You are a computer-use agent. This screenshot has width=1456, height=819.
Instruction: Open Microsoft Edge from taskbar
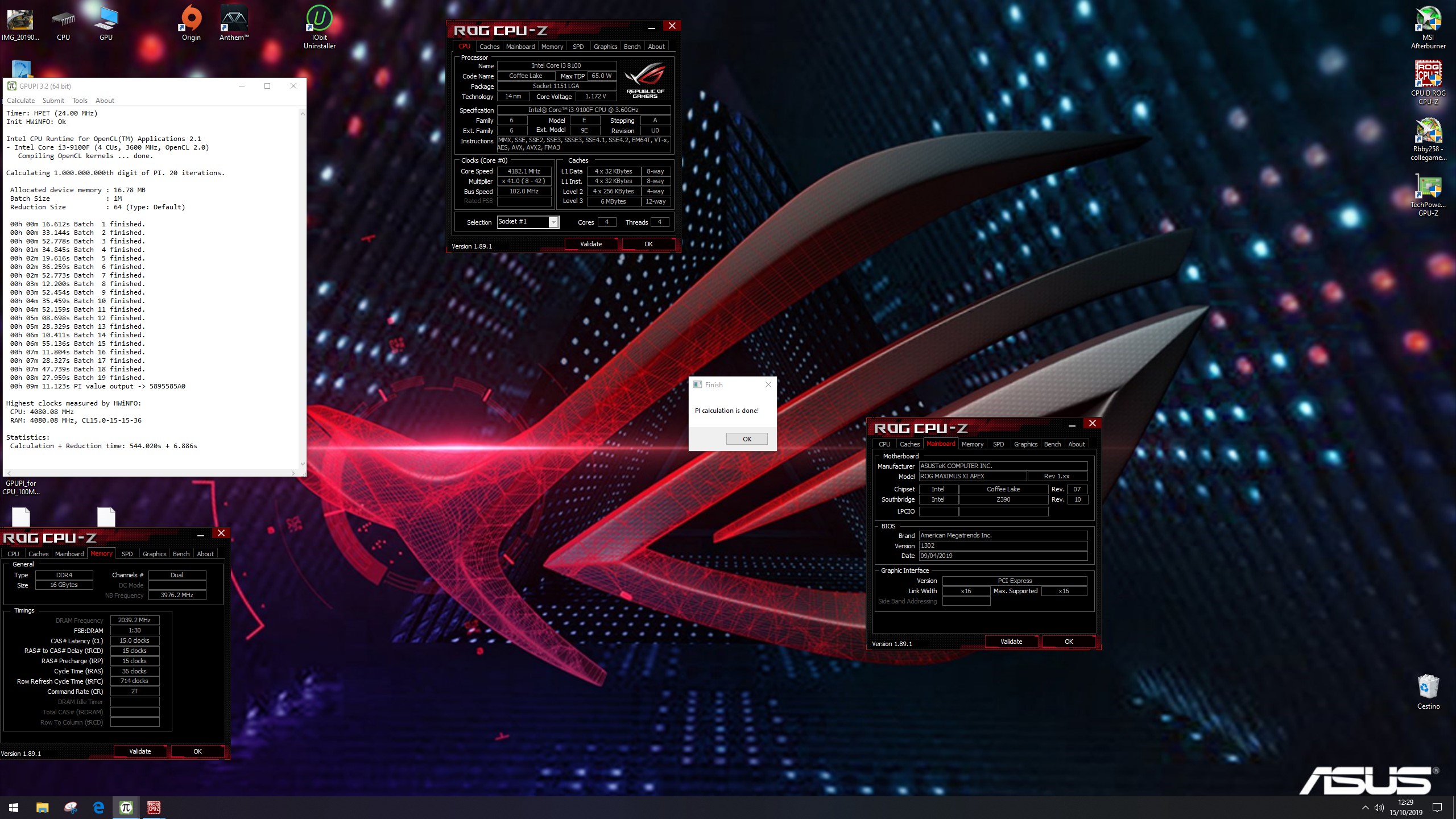98,807
